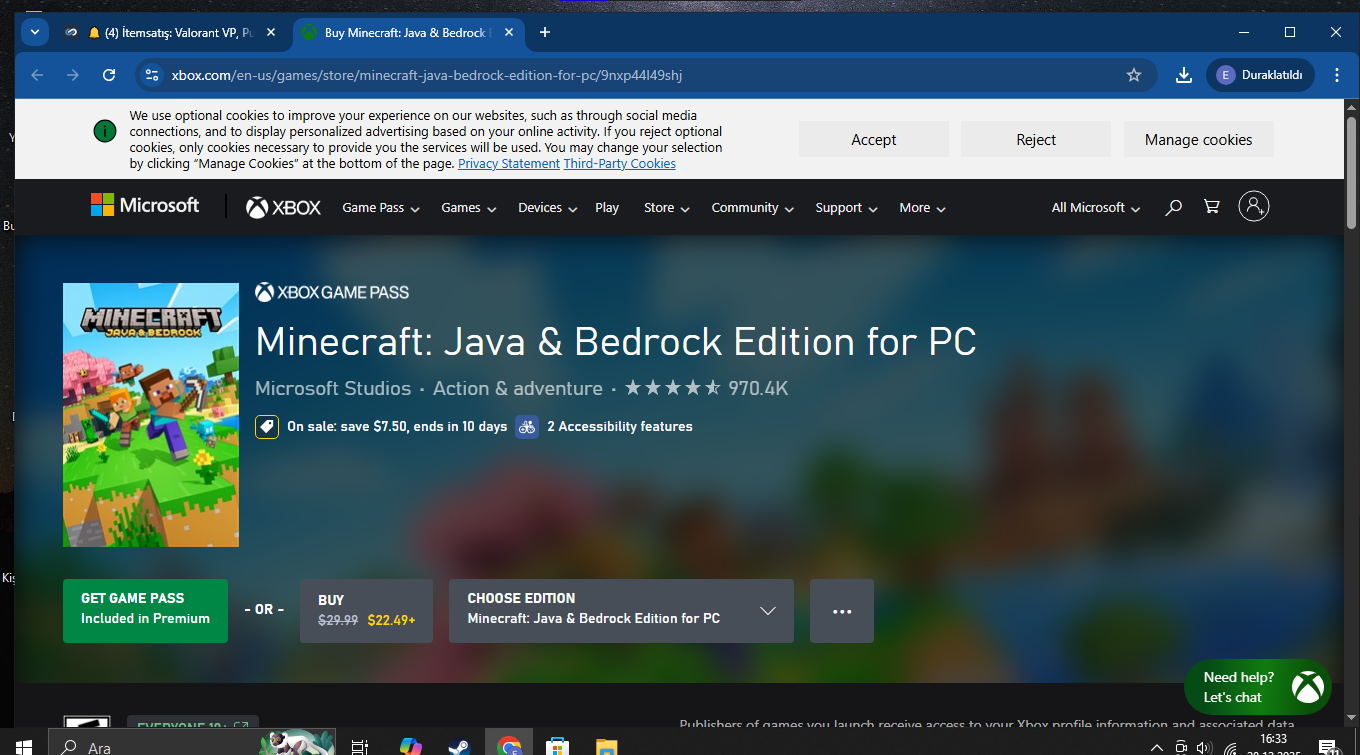
Task: Expand the Support menu
Action: pyautogui.click(x=846, y=208)
